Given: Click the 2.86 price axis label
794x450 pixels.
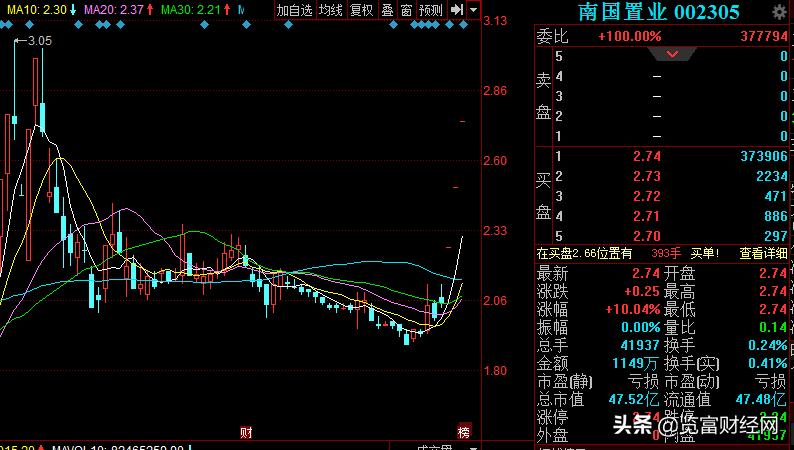Looking at the screenshot, I should click(x=495, y=91).
